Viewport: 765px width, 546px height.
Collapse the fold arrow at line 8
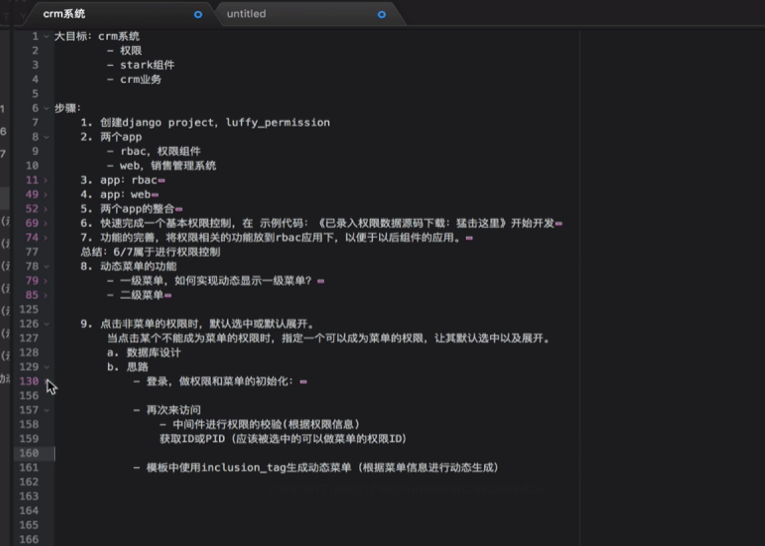click(x=46, y=137)
